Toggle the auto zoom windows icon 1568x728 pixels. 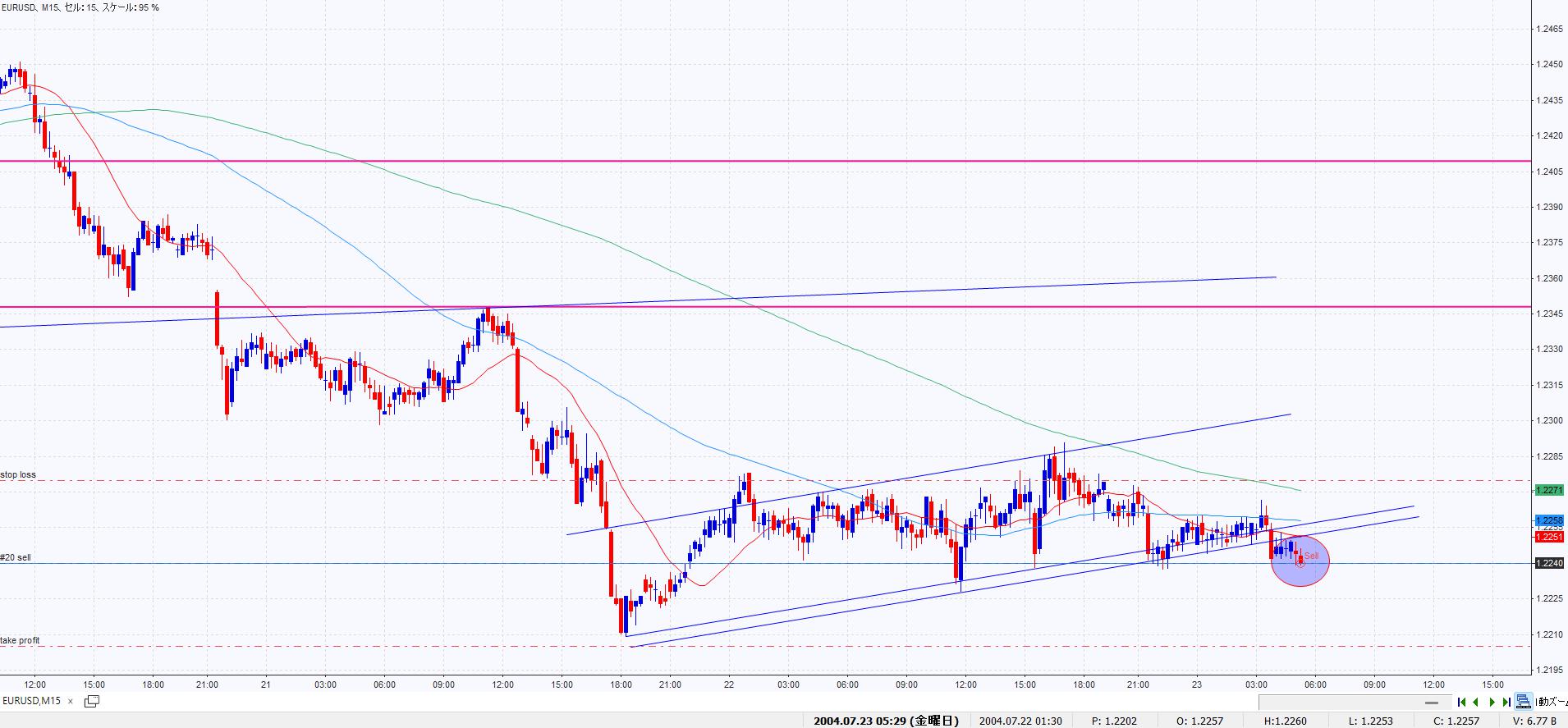coord(1524,702)
